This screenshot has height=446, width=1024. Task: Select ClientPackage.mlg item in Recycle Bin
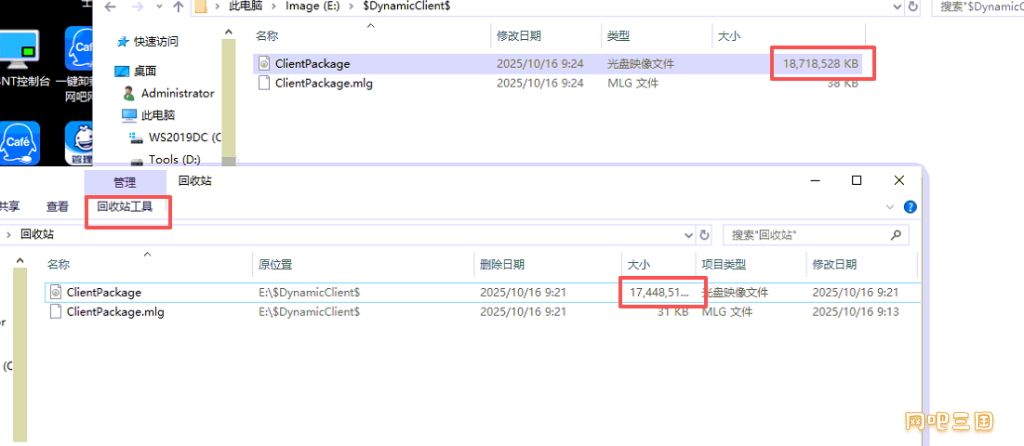pyautogui.click(x=114, y=312)
